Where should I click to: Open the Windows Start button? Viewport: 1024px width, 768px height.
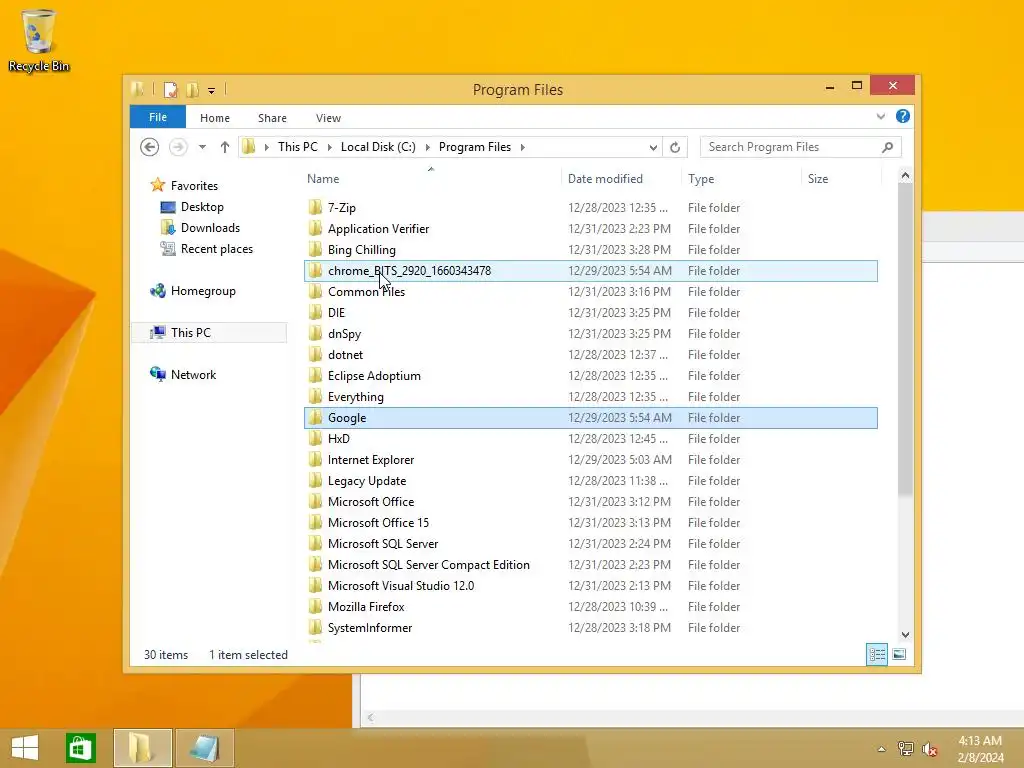pyautogui.click(x=25, y=748)
